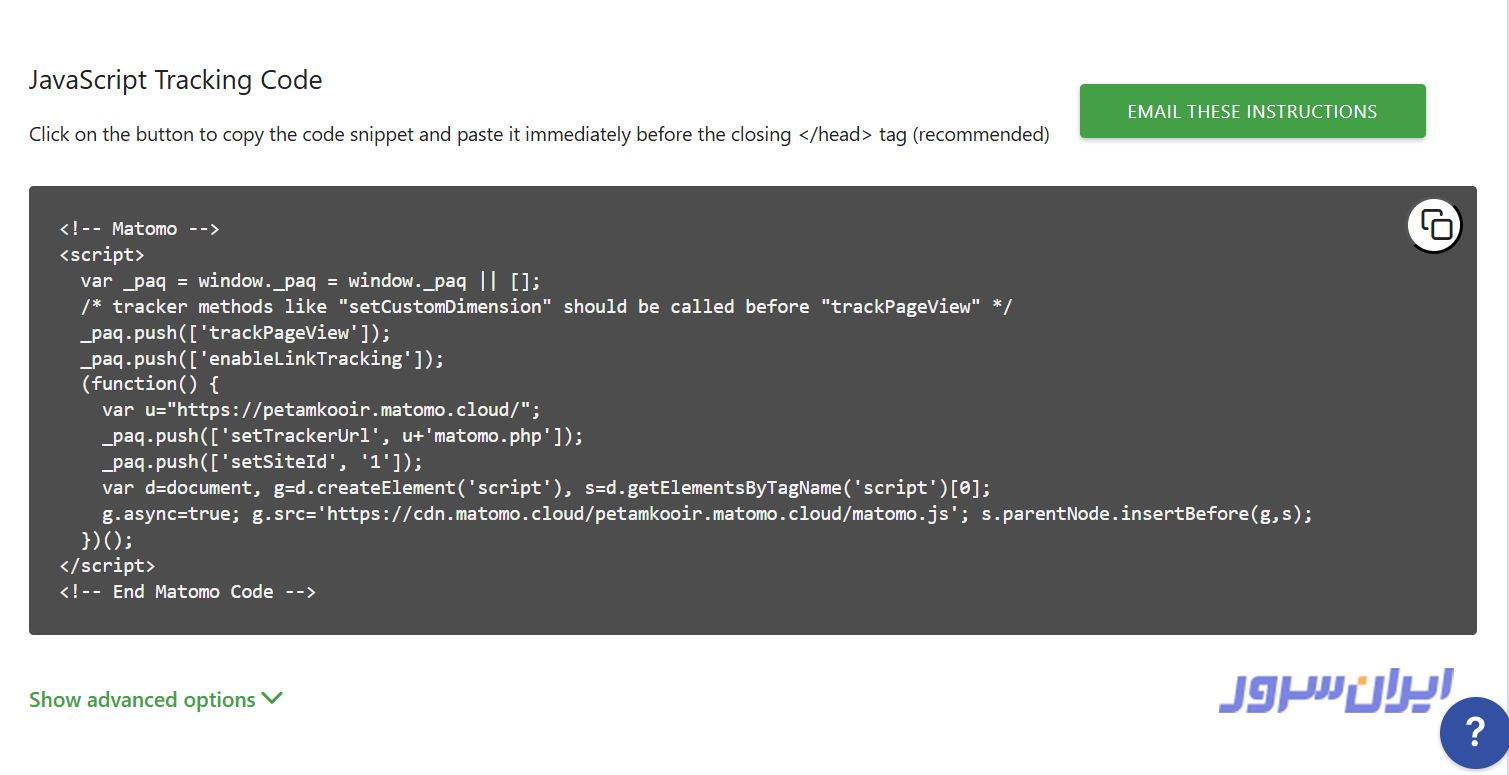Viewport: 1509px width, 775px height.
Task: Click the trackPageView push line
Action: [235, 333]
